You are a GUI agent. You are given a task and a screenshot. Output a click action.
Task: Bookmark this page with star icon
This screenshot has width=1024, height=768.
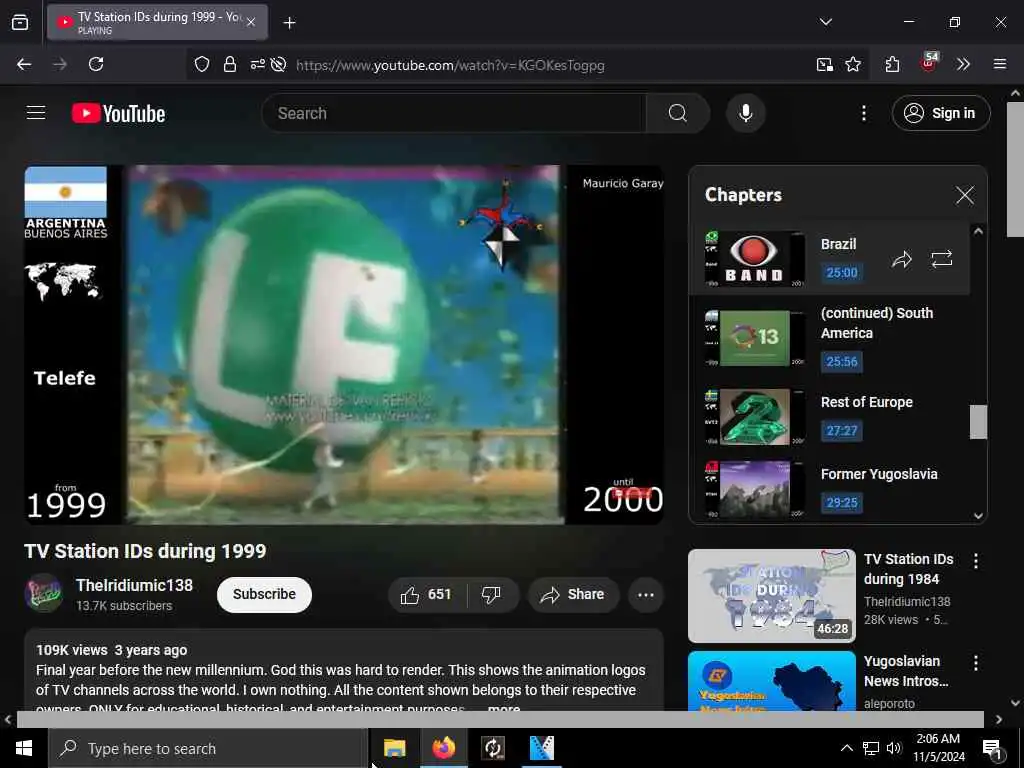(x=852, y=64)
